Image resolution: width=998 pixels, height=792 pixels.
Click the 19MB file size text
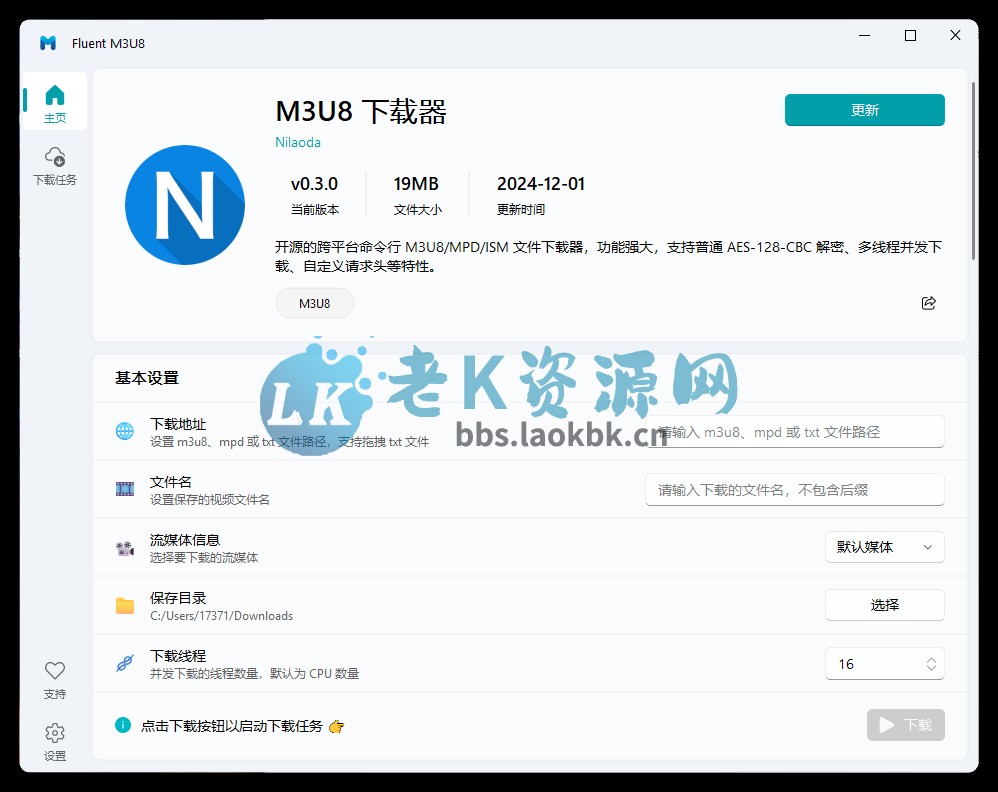(x=416, y=184)
